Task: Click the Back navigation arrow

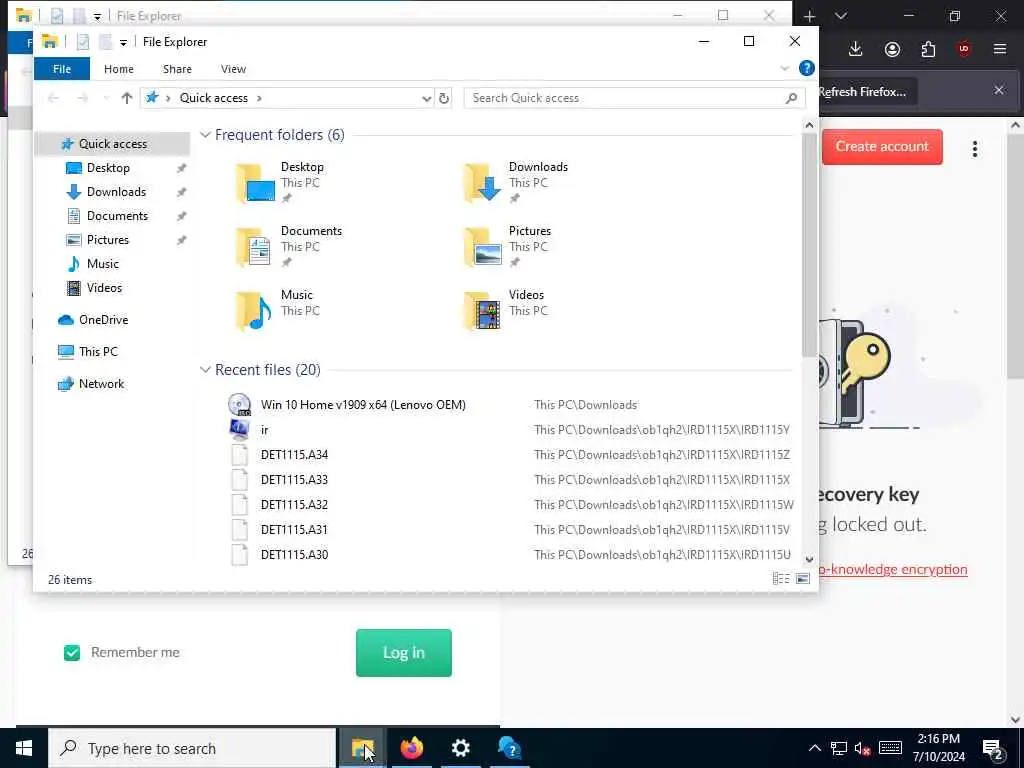Action: 54,98
